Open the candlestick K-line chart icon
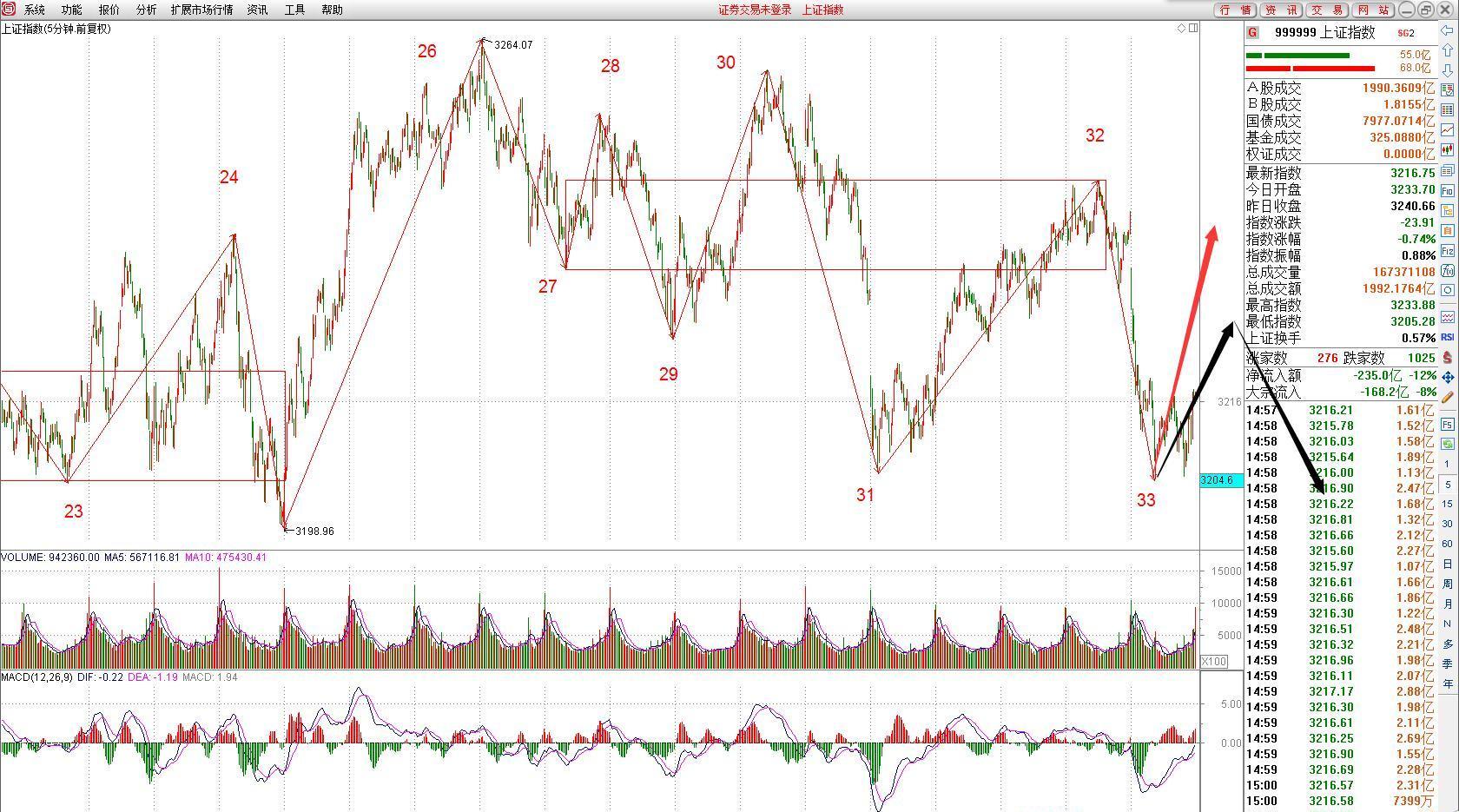This screenshot has width=1459, height=812. click(1448, 150)
